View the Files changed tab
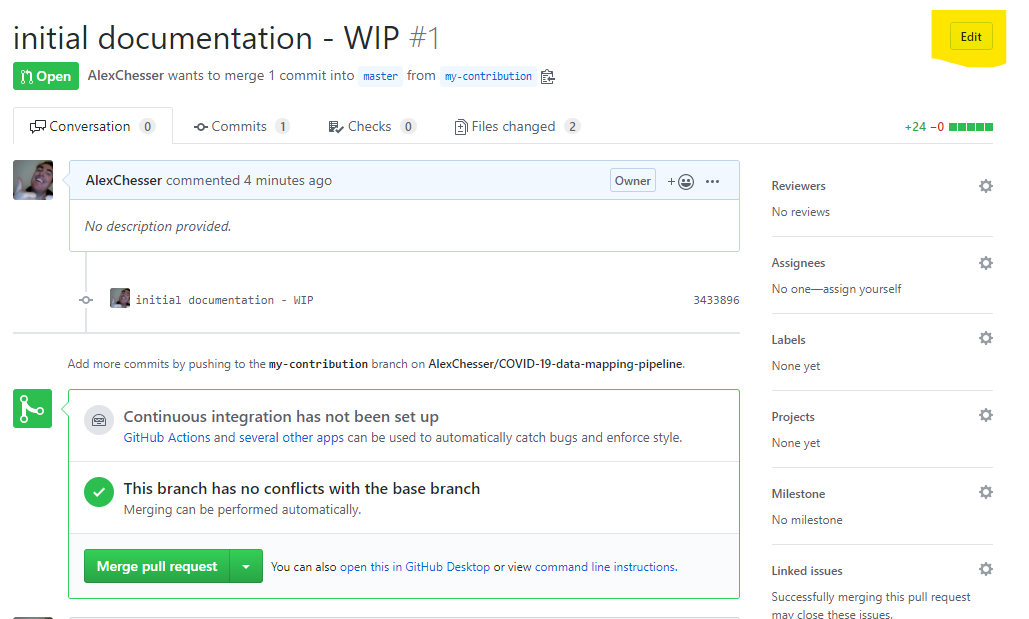 517,126
